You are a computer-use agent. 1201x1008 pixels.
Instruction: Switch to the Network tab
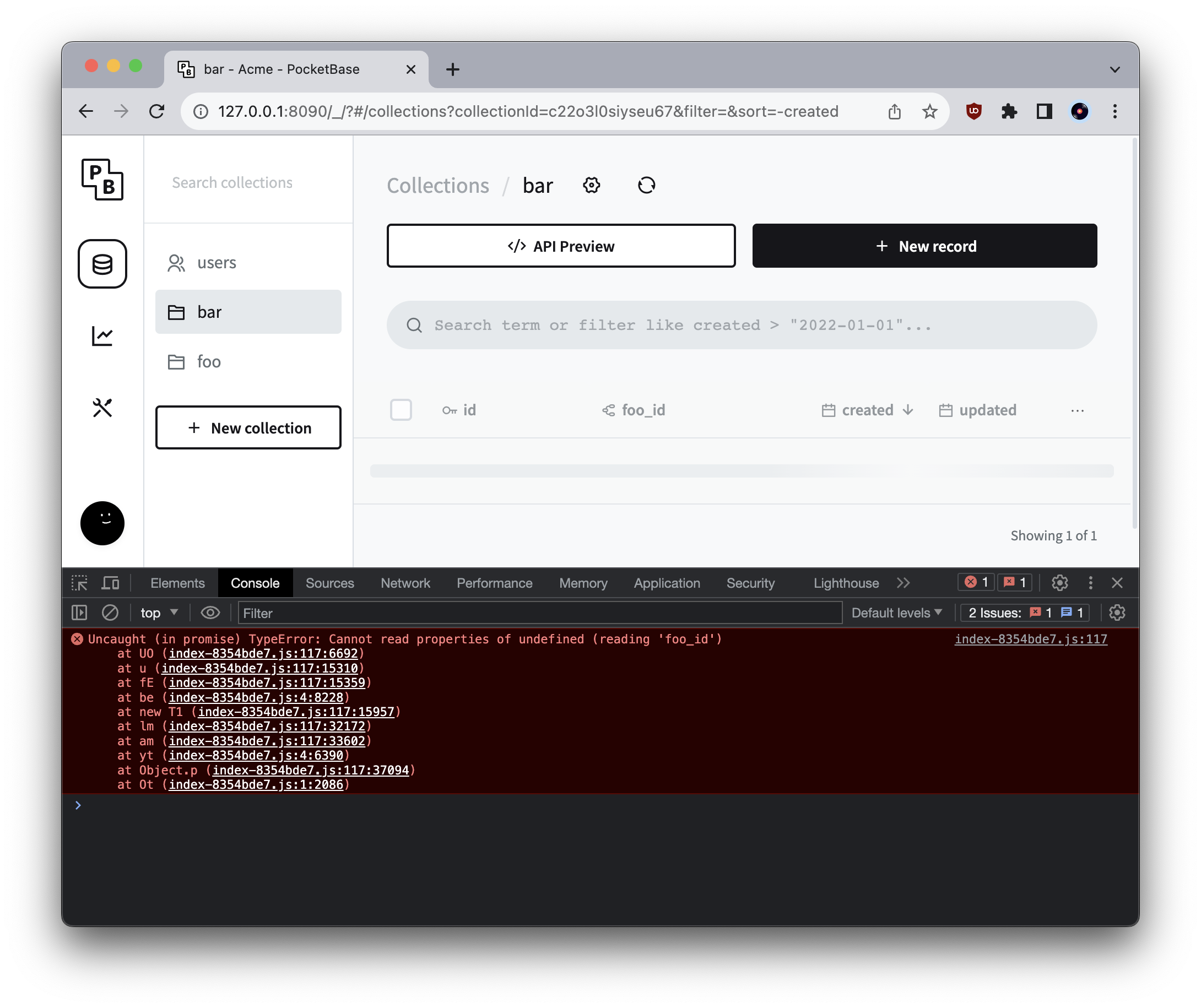[x=405, y=583]
